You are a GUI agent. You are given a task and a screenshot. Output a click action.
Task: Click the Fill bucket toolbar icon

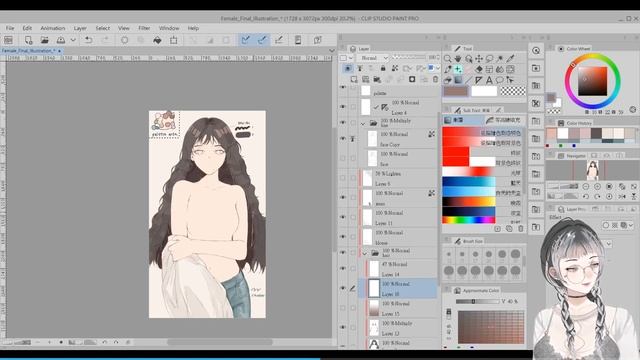point(157,40)
